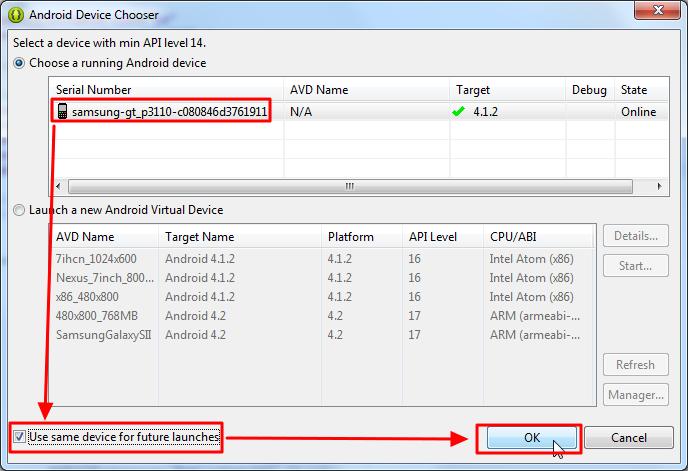Click ARM (armeabi-... in the SamsungGalaxySII row
The height and width of the screenshot is (471, 688).
click(x=534, y=335)
